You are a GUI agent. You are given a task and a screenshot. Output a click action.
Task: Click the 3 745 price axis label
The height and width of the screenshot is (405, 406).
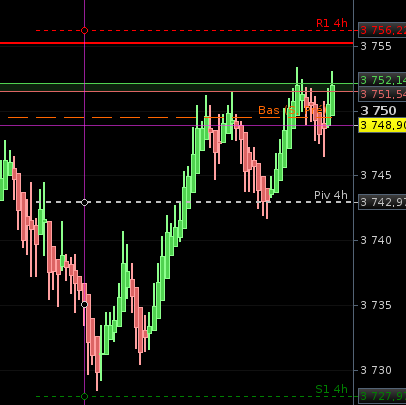[376, 175]
